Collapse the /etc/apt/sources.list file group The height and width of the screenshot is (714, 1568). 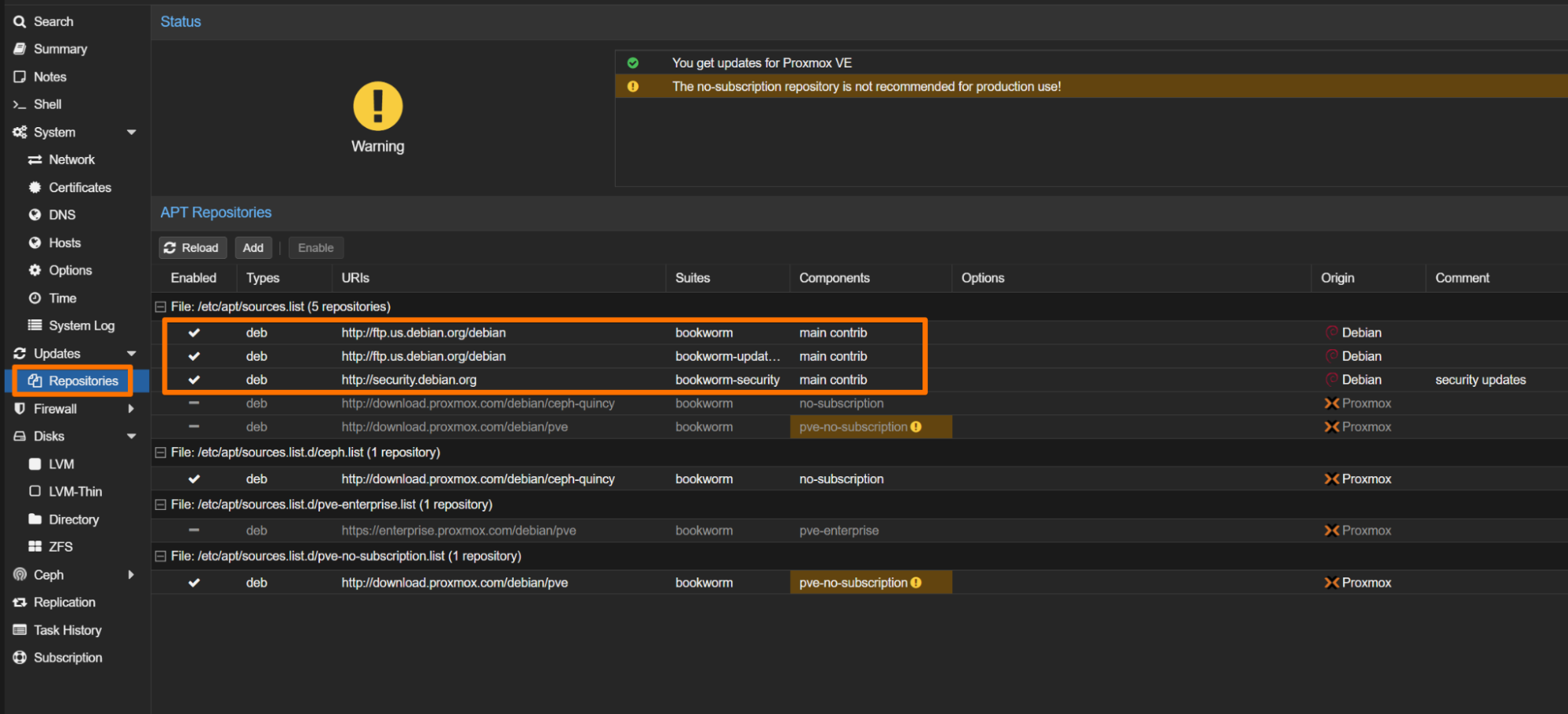(x=161, y=307)
